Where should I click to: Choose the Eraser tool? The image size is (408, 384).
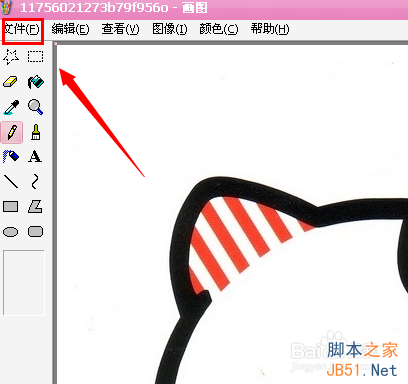coord(11,82)
